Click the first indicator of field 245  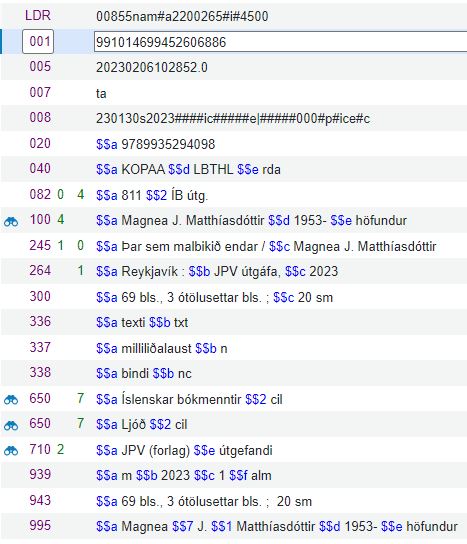60,246
